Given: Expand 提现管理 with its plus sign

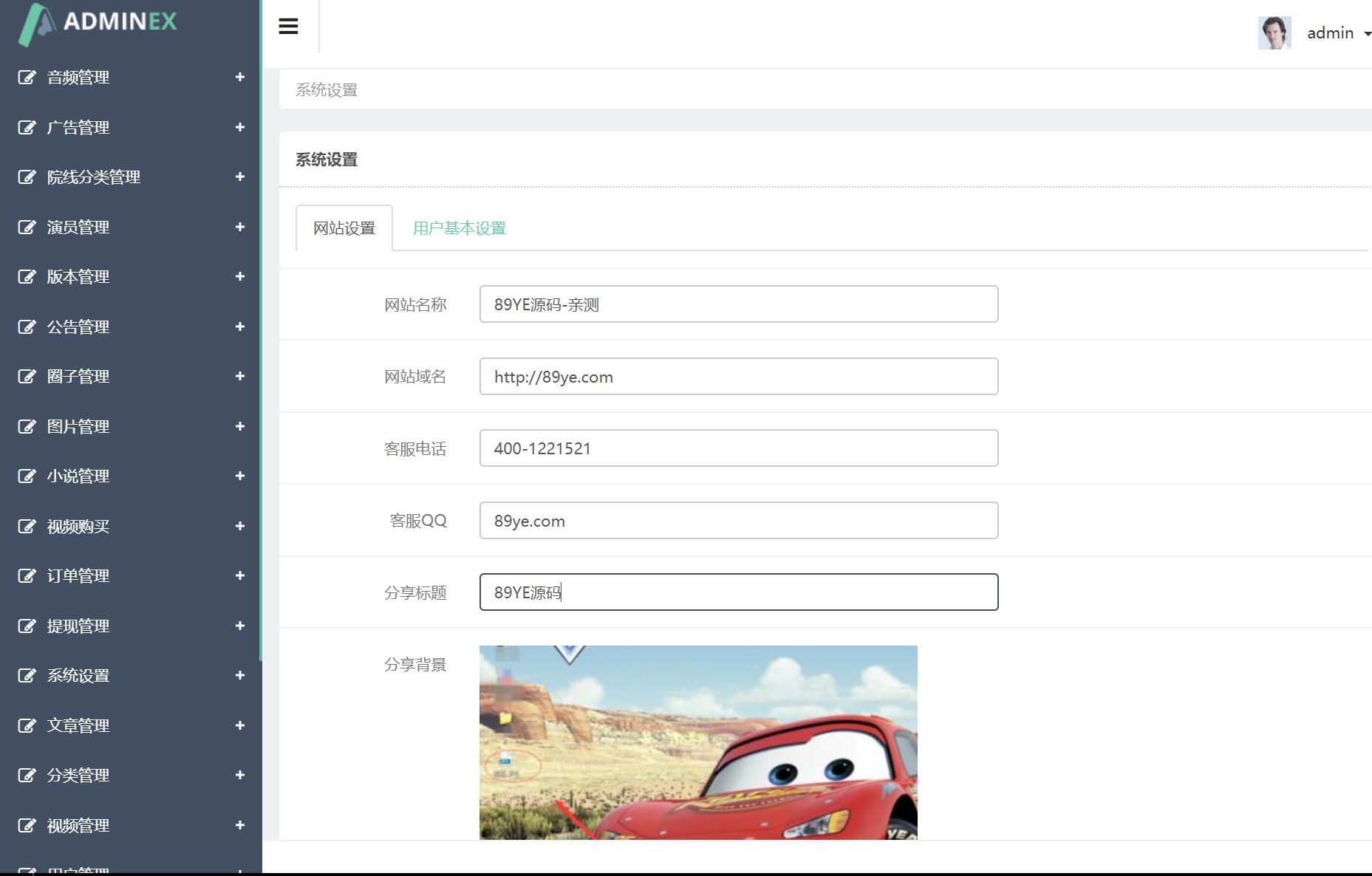Looking at the screenshot, I should click(x=239, y=626).
